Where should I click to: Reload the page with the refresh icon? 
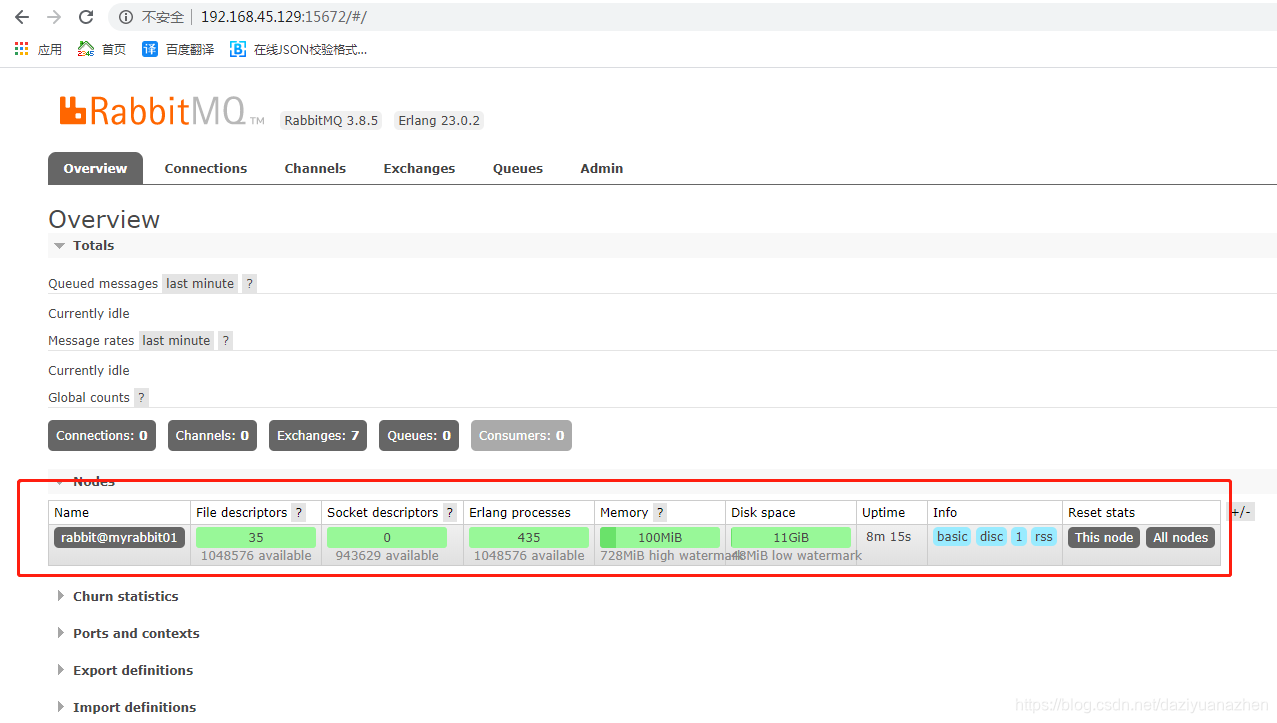86,17
